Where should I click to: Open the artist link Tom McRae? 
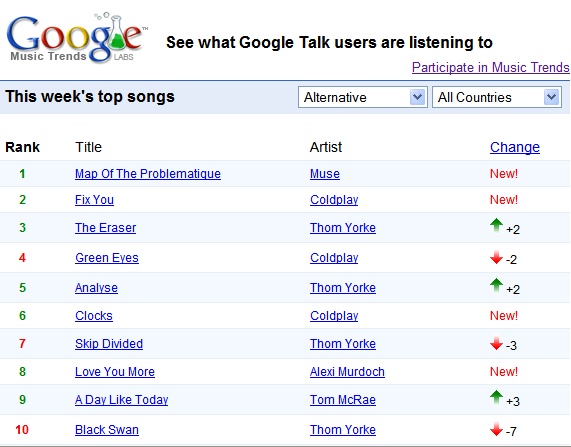click(x=343, y=400)
